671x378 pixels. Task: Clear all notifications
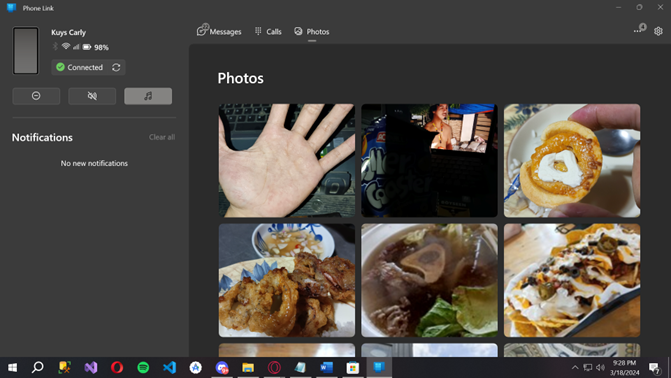(x=162, y=137)
